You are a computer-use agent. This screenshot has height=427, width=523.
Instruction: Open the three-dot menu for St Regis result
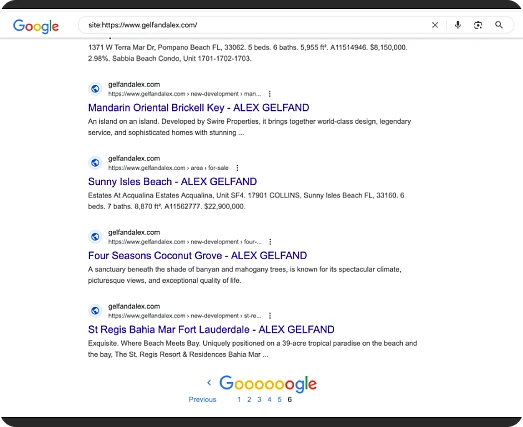pos(270,316)
